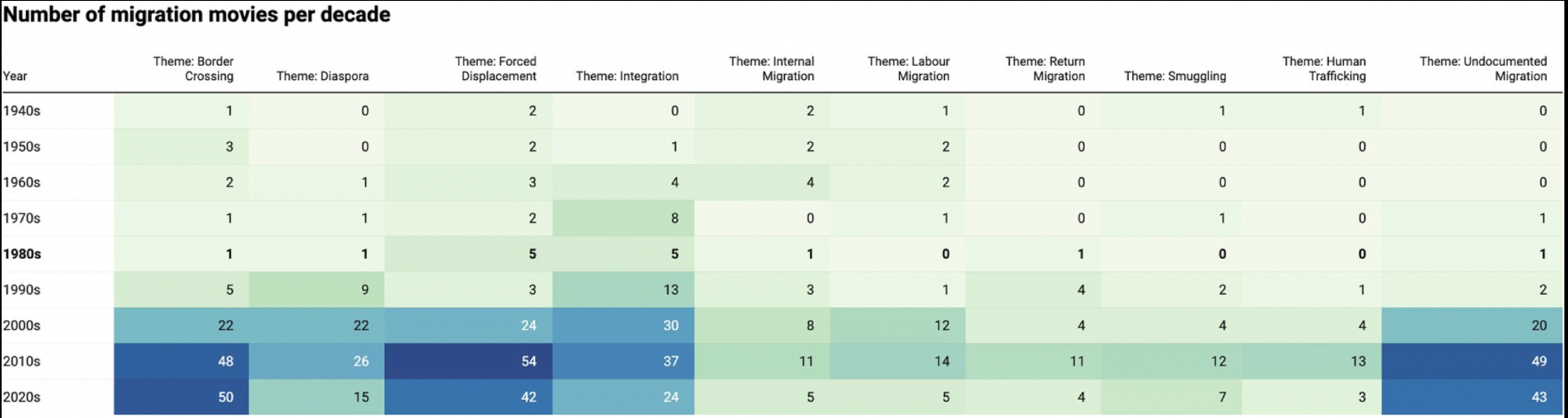Click the 'Theme: Labour Migration' header
1568x418 pixels.
908,69
